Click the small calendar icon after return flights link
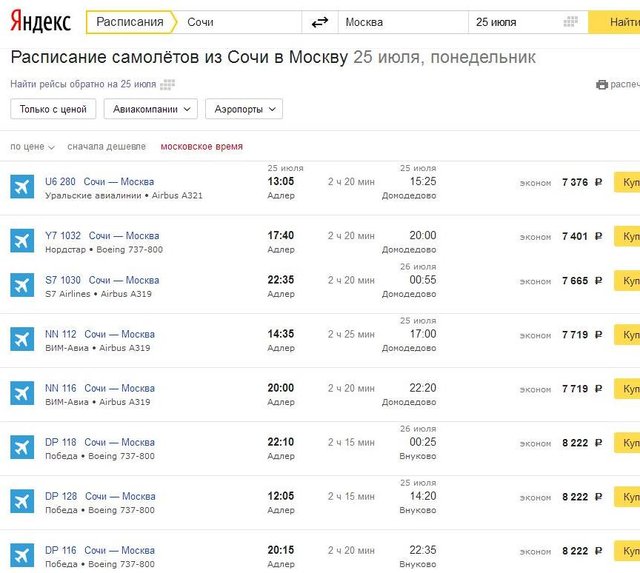The image size is (640, 573). tap(168, 85)
